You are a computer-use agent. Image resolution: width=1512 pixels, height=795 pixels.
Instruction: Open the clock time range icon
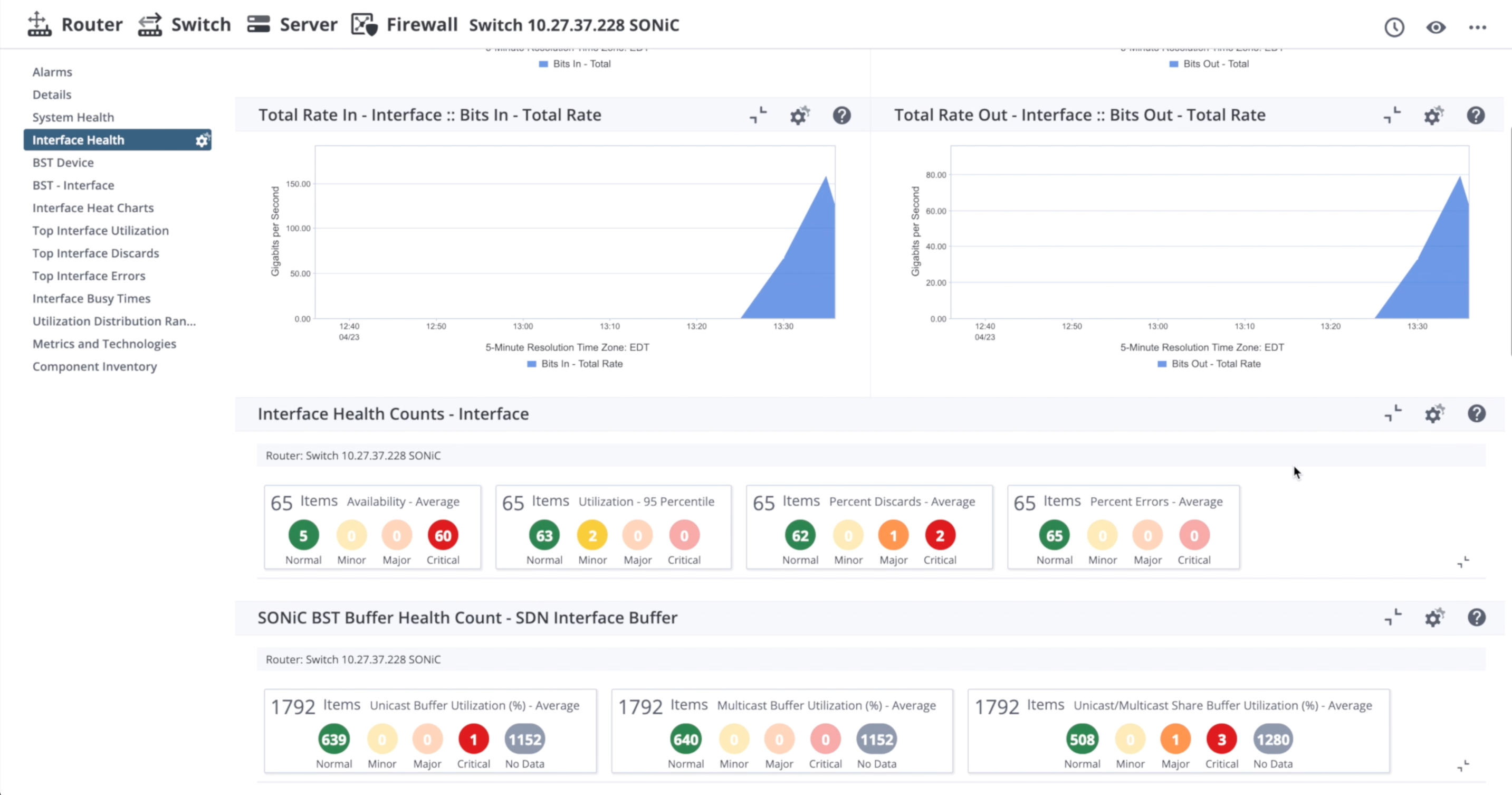point(1394,27)
